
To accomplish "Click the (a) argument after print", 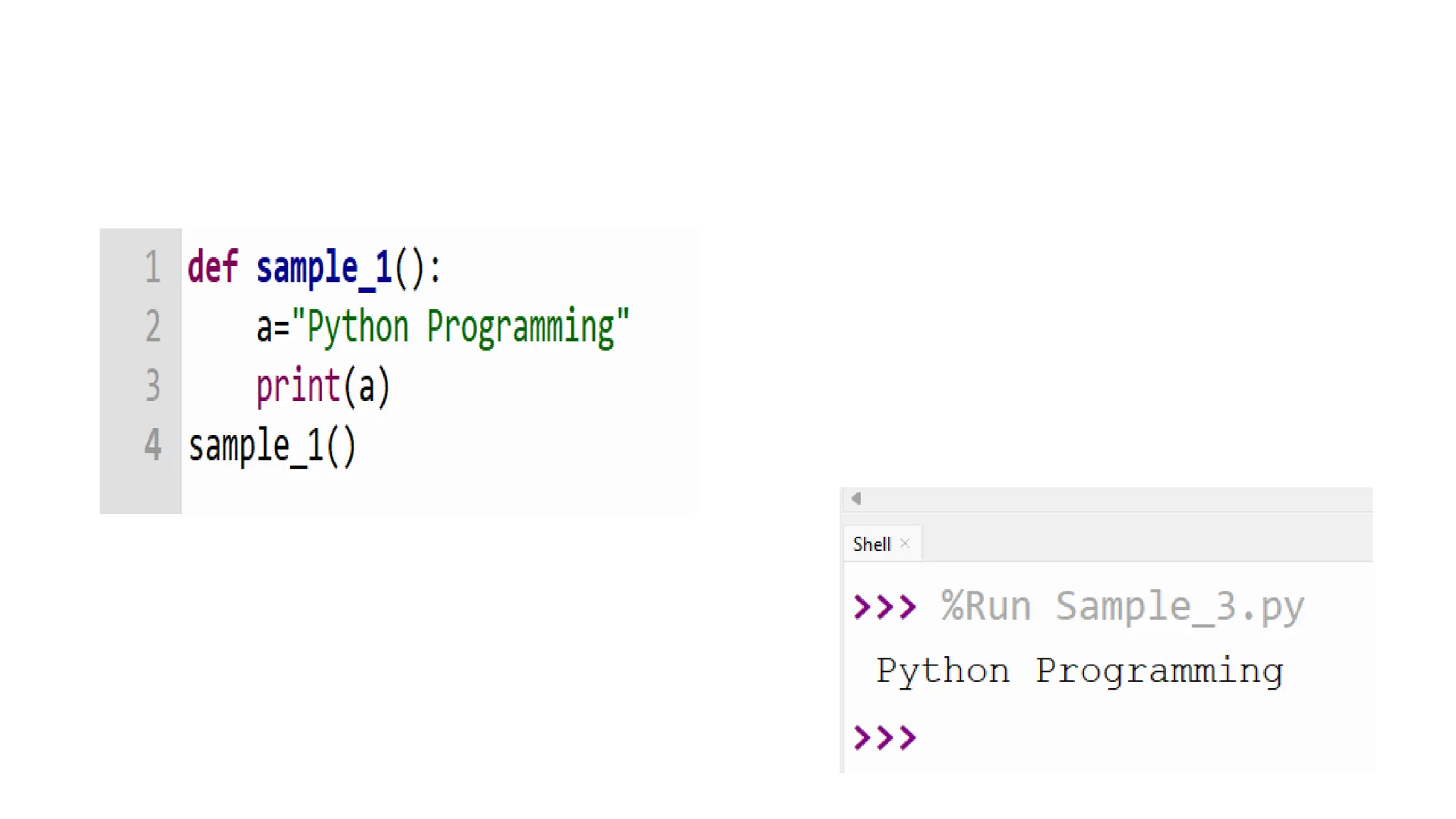I will [367, 387].
